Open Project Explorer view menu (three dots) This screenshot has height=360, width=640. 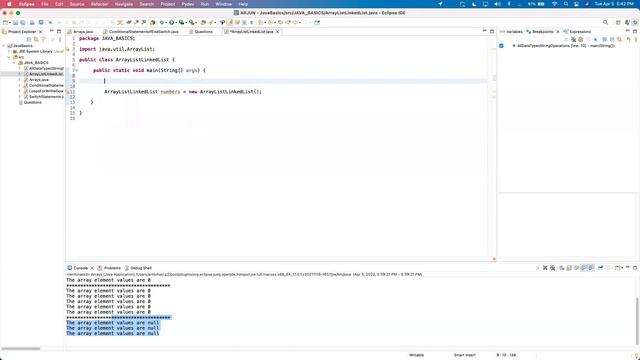point(60,39)
